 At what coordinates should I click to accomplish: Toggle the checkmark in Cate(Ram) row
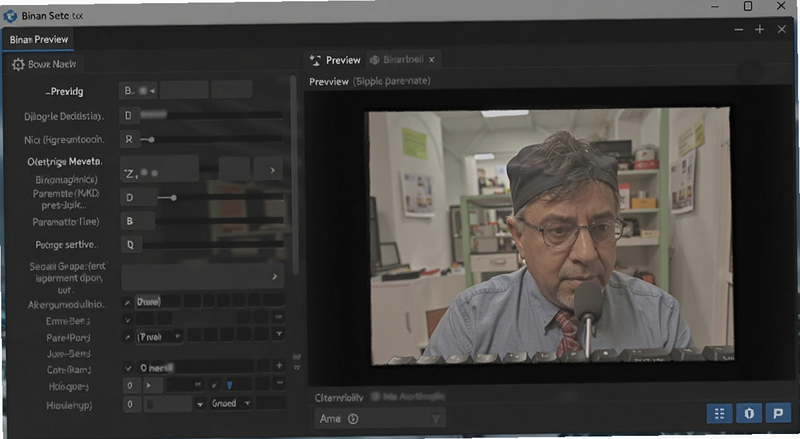tap(128, 368)
